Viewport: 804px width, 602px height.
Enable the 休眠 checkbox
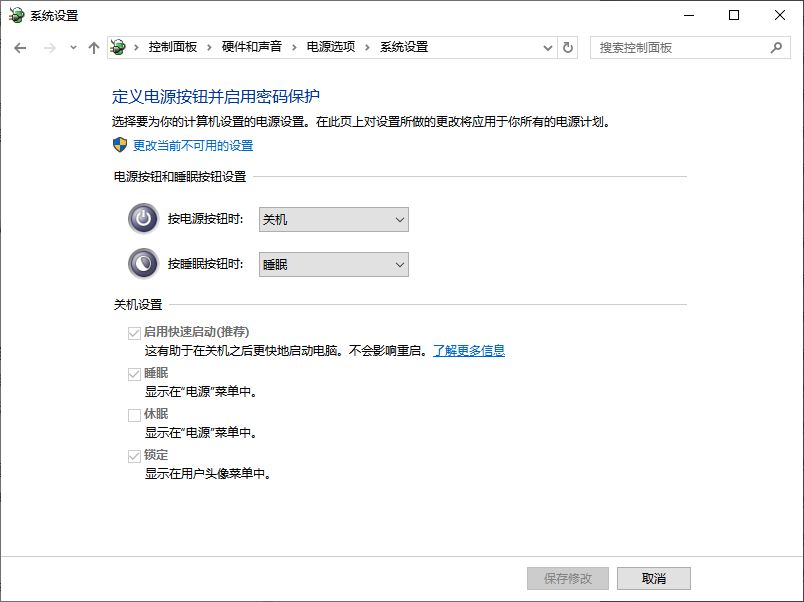click(x=134, y=414)
